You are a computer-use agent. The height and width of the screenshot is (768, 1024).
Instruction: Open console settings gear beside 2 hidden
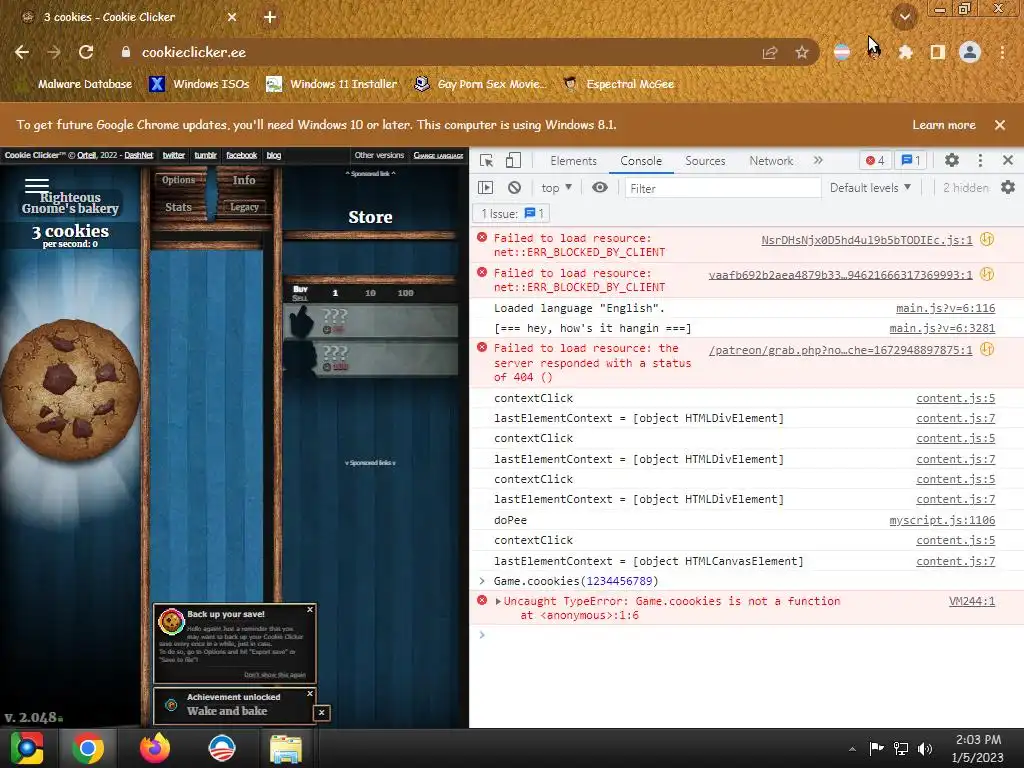coord(1008,188)
